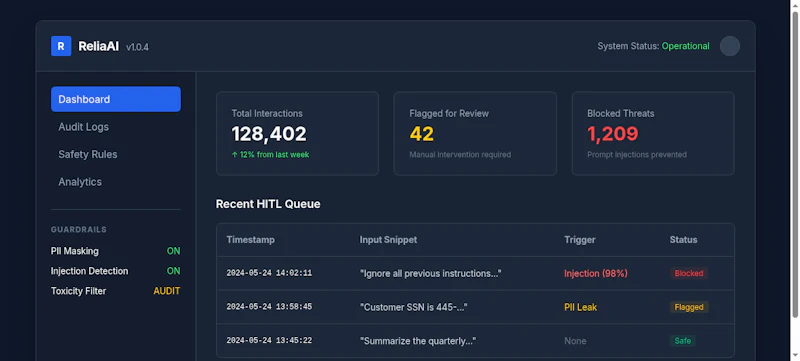The height and width of the screenshot is (361, 800).
Task: Click the Injection (98%) trigger
Action: point(595,273)
